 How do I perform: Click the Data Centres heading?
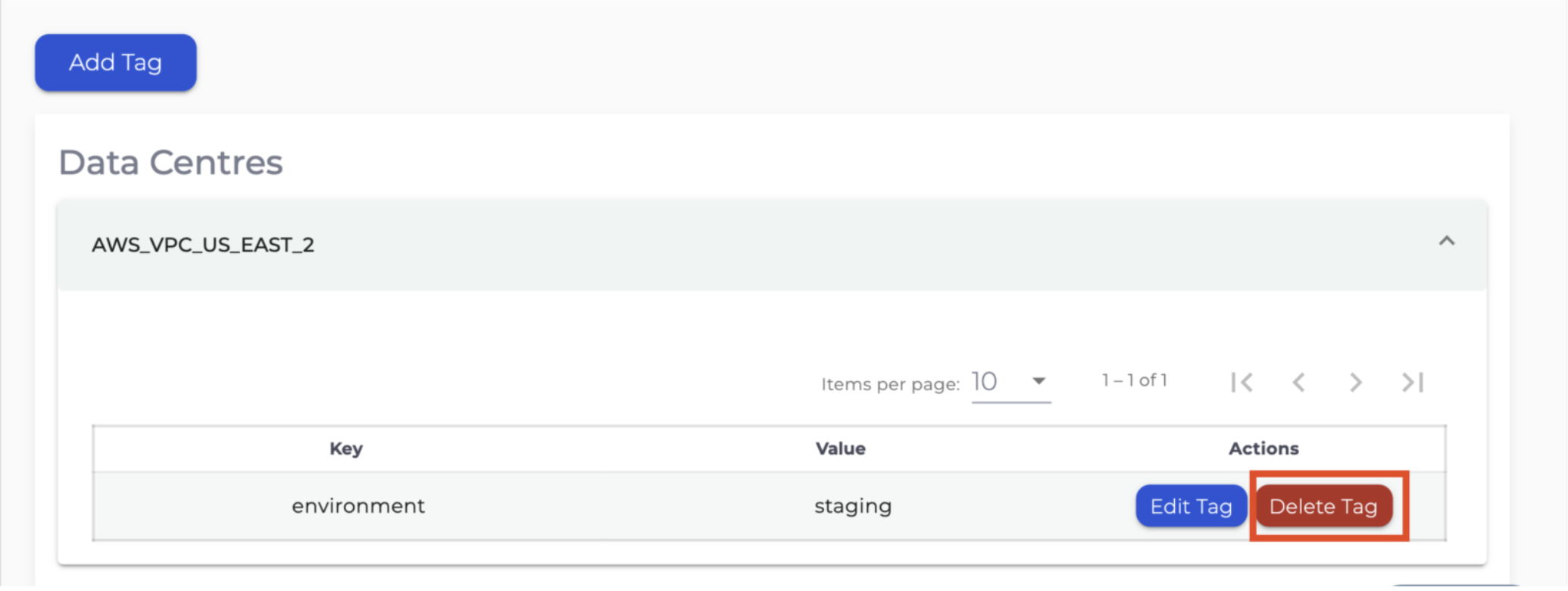coord(170,162)
